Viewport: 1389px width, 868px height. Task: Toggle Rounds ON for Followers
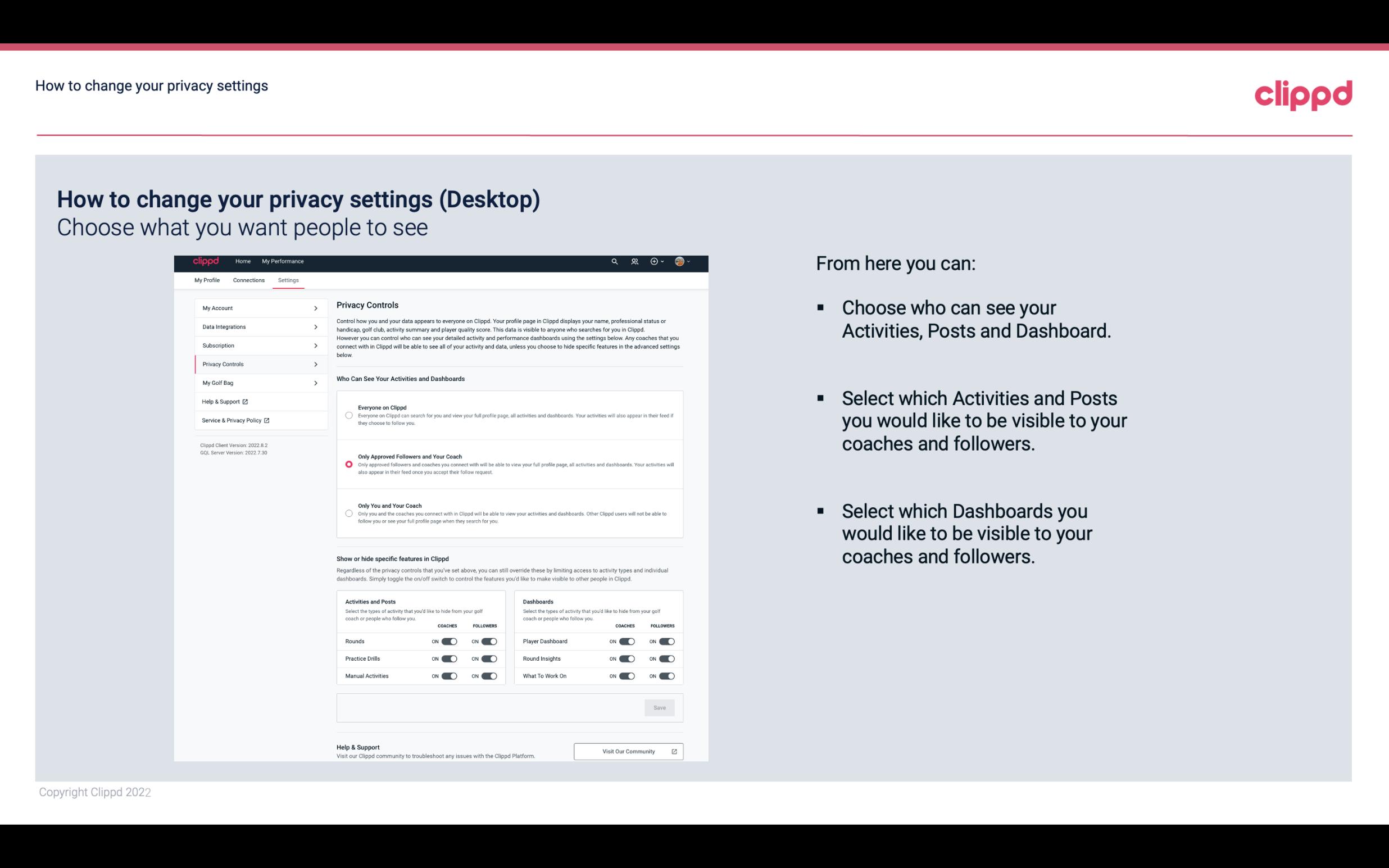point(489,641)
